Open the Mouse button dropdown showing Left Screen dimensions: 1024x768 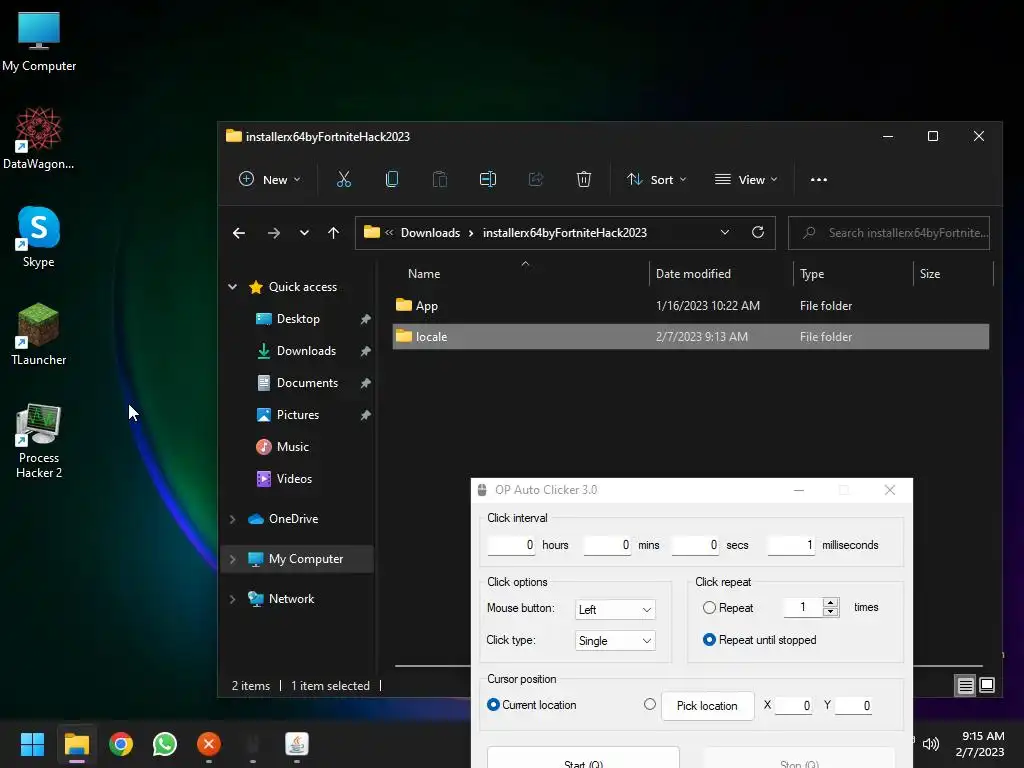pos(615,609)
